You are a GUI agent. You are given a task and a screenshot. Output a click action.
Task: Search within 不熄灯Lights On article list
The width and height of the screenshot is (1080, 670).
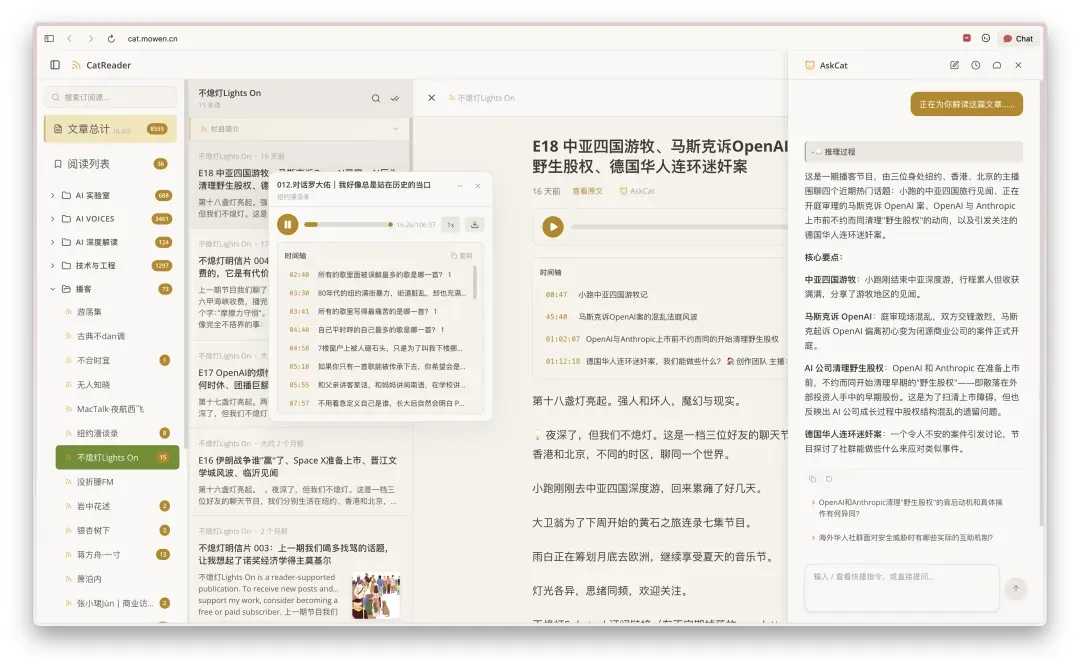(375, 98)
